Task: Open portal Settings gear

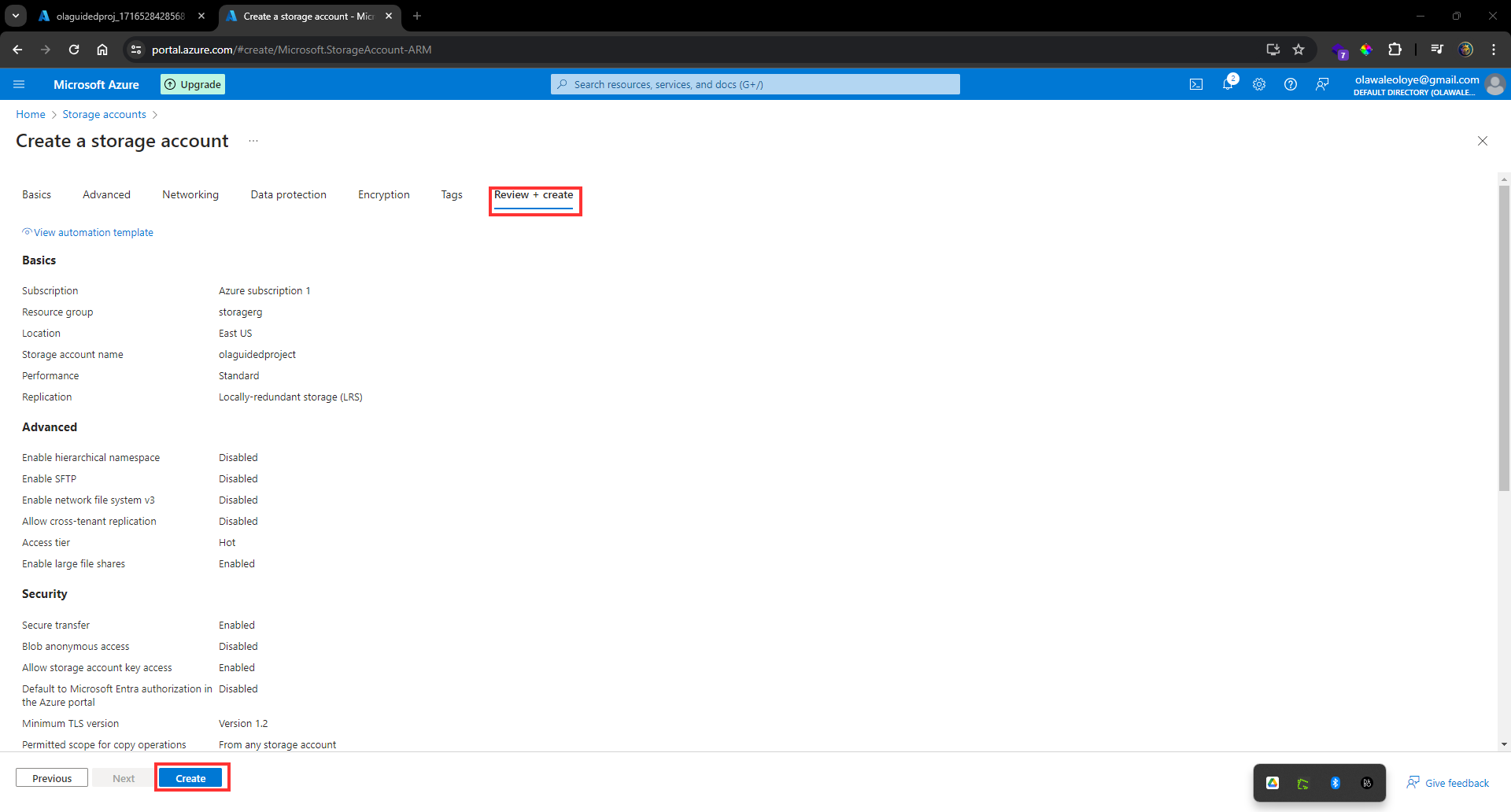Action: coord(1259,84)
